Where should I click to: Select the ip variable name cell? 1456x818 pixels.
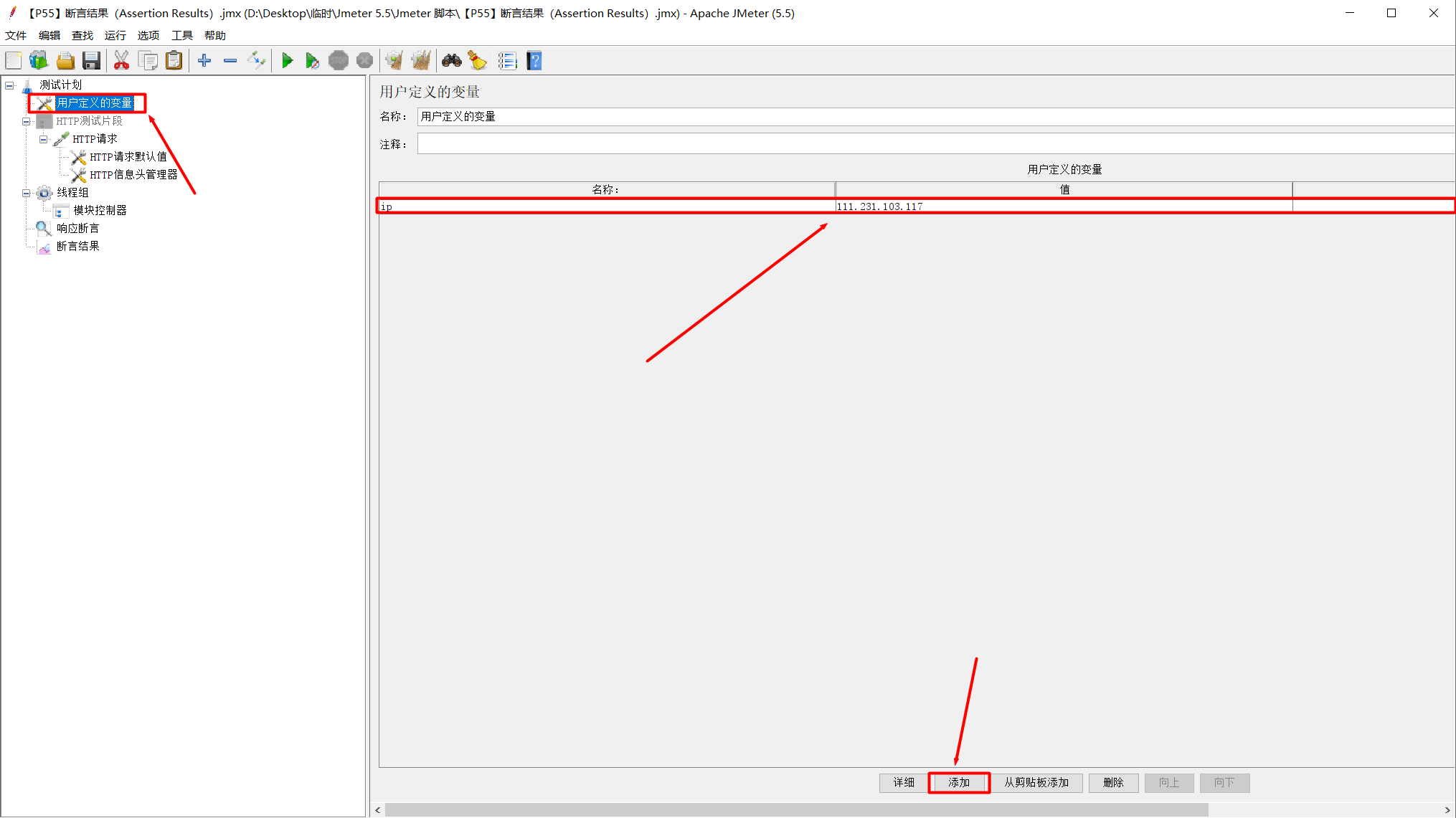click(x=607, y=206)
